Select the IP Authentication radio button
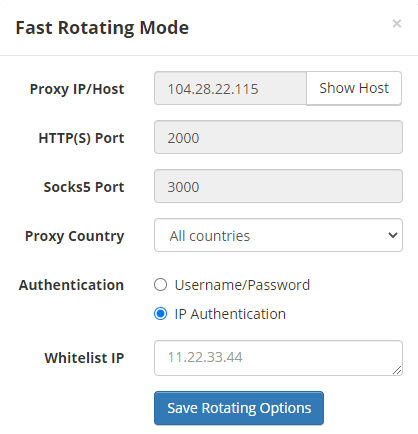 pos(160,314)
